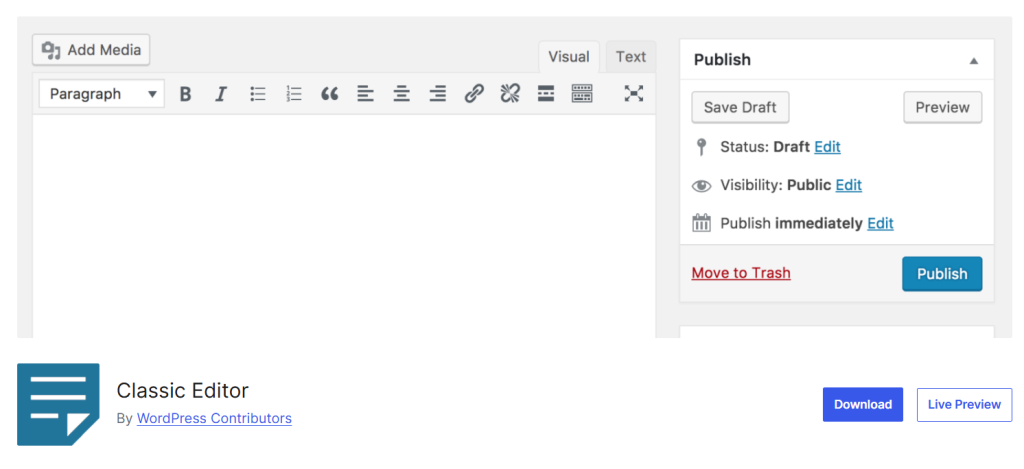
Task: Align text center
Action: click(x=401, y=94)
